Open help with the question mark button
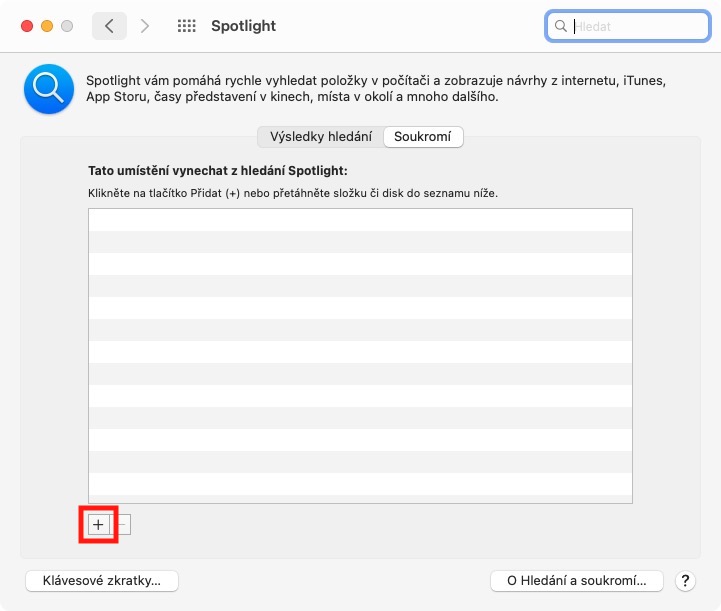Image resolution: width=721 pixels, height=611 pixels. 686,581
